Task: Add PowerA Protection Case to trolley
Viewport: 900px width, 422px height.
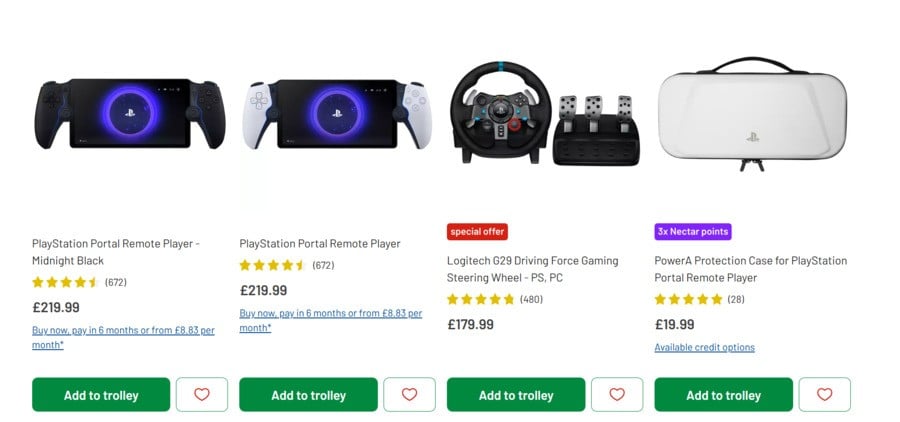Action: (723, 394)
